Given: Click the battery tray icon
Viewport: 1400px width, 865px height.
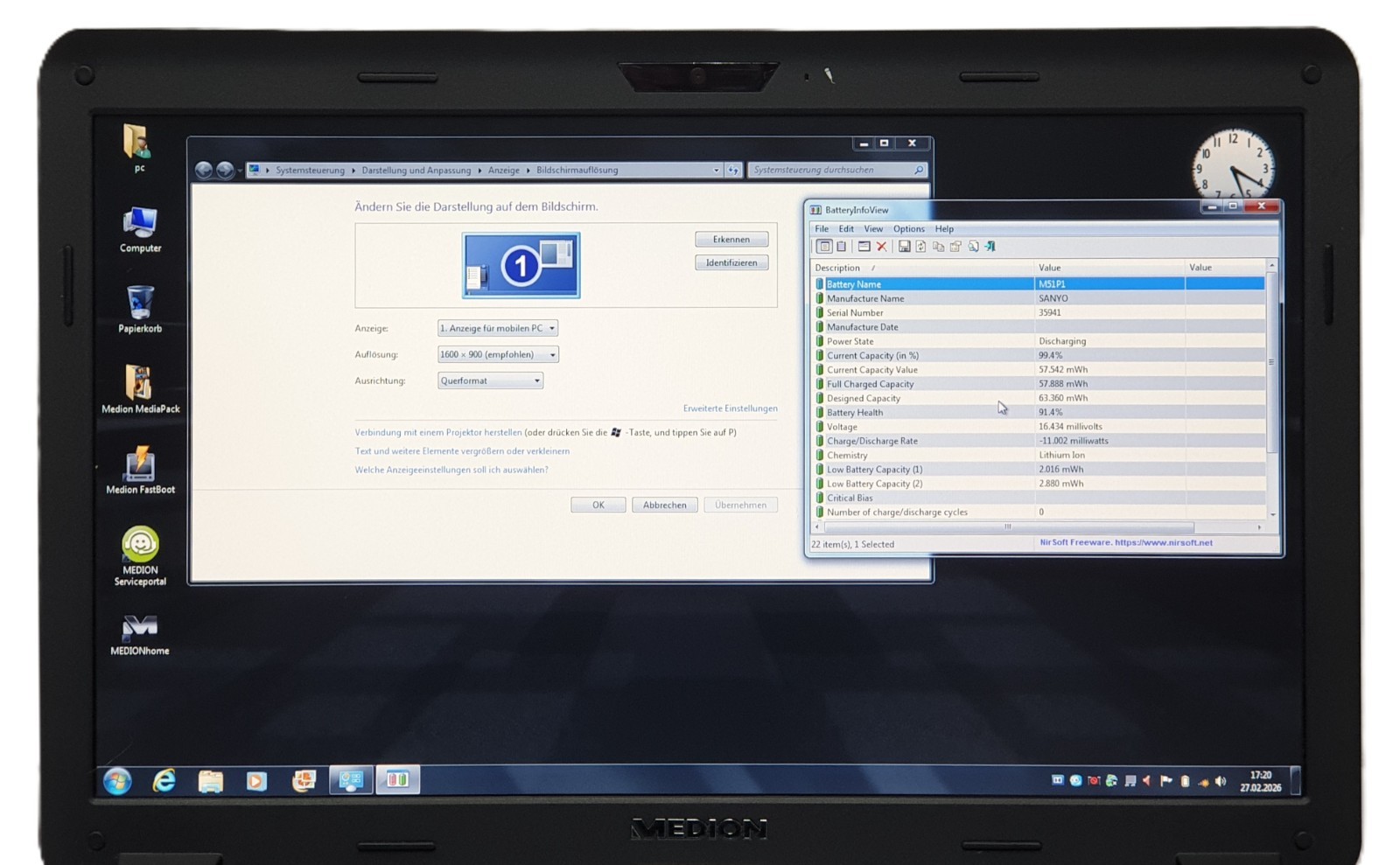Looking at the screenshot, I should [1185, 781].
